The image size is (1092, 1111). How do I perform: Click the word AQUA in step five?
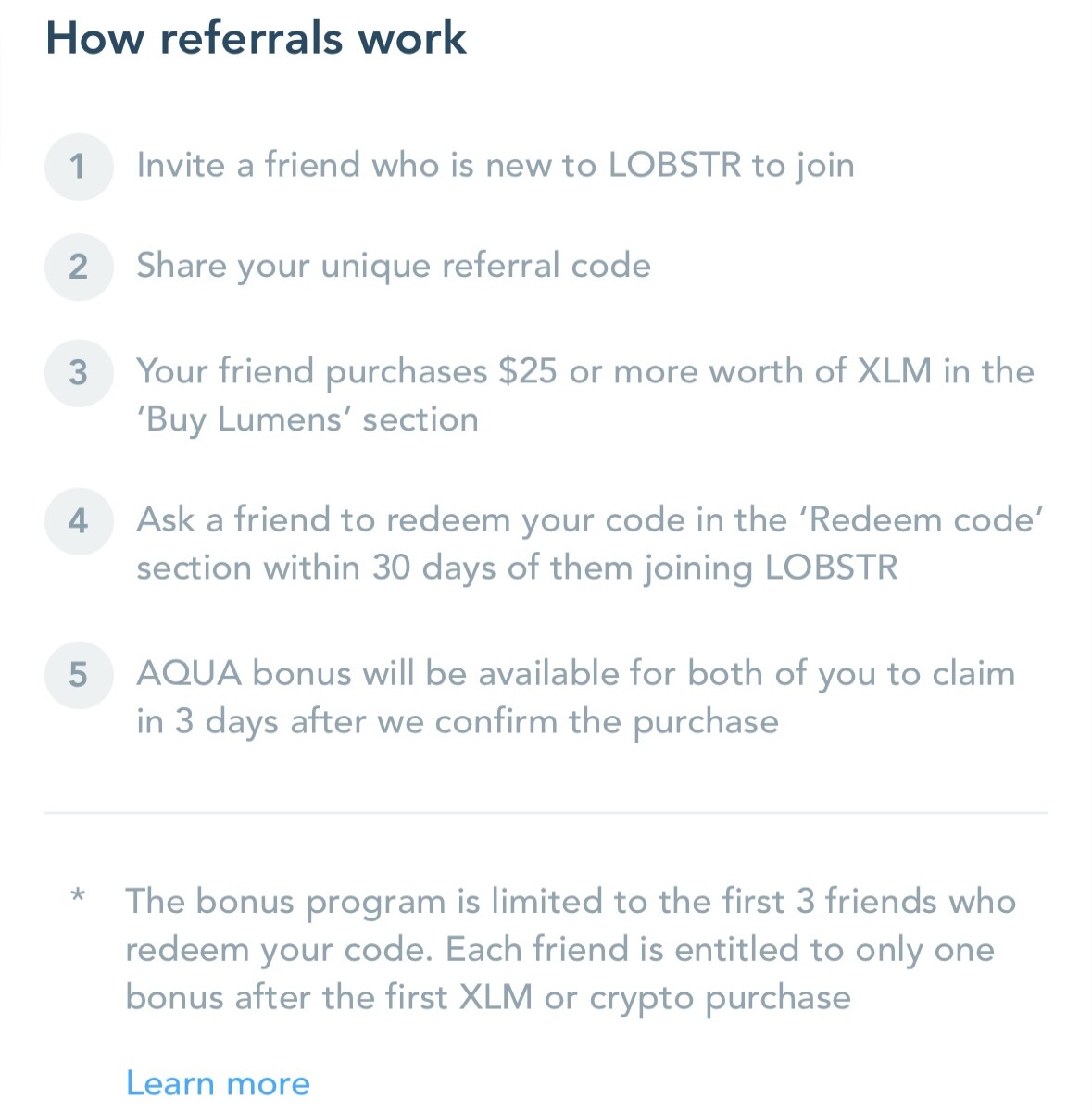(x=189, y=673)
